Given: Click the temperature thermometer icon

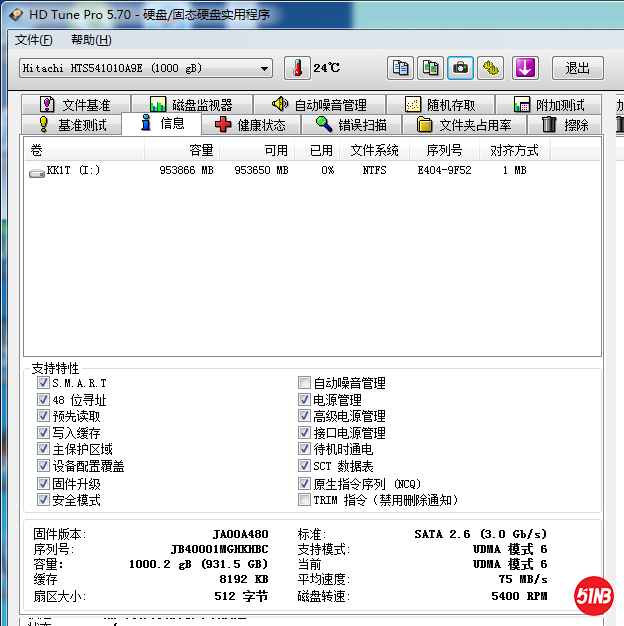Looking at the screenshot, I should click(297, 68).
